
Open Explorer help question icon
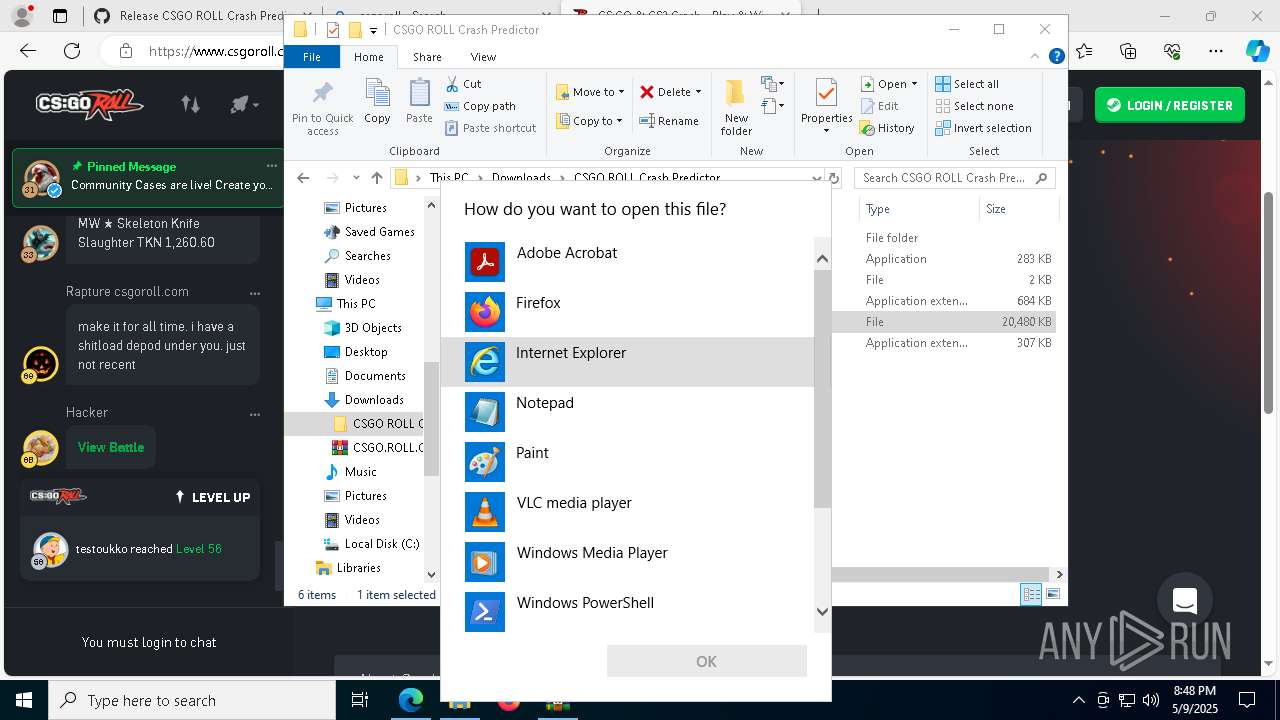pos(1056,57)
